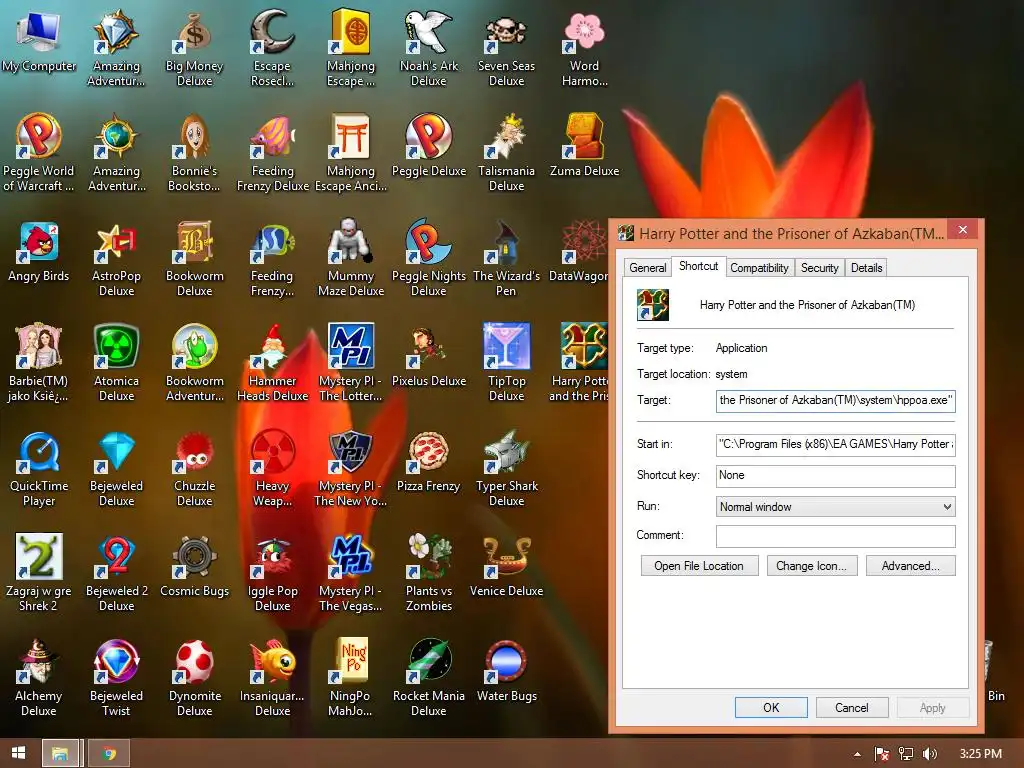The width and height of the screenshot is (1024, 768).
Task: Select Venice Deluxe gondola icon
Action: 506,556
